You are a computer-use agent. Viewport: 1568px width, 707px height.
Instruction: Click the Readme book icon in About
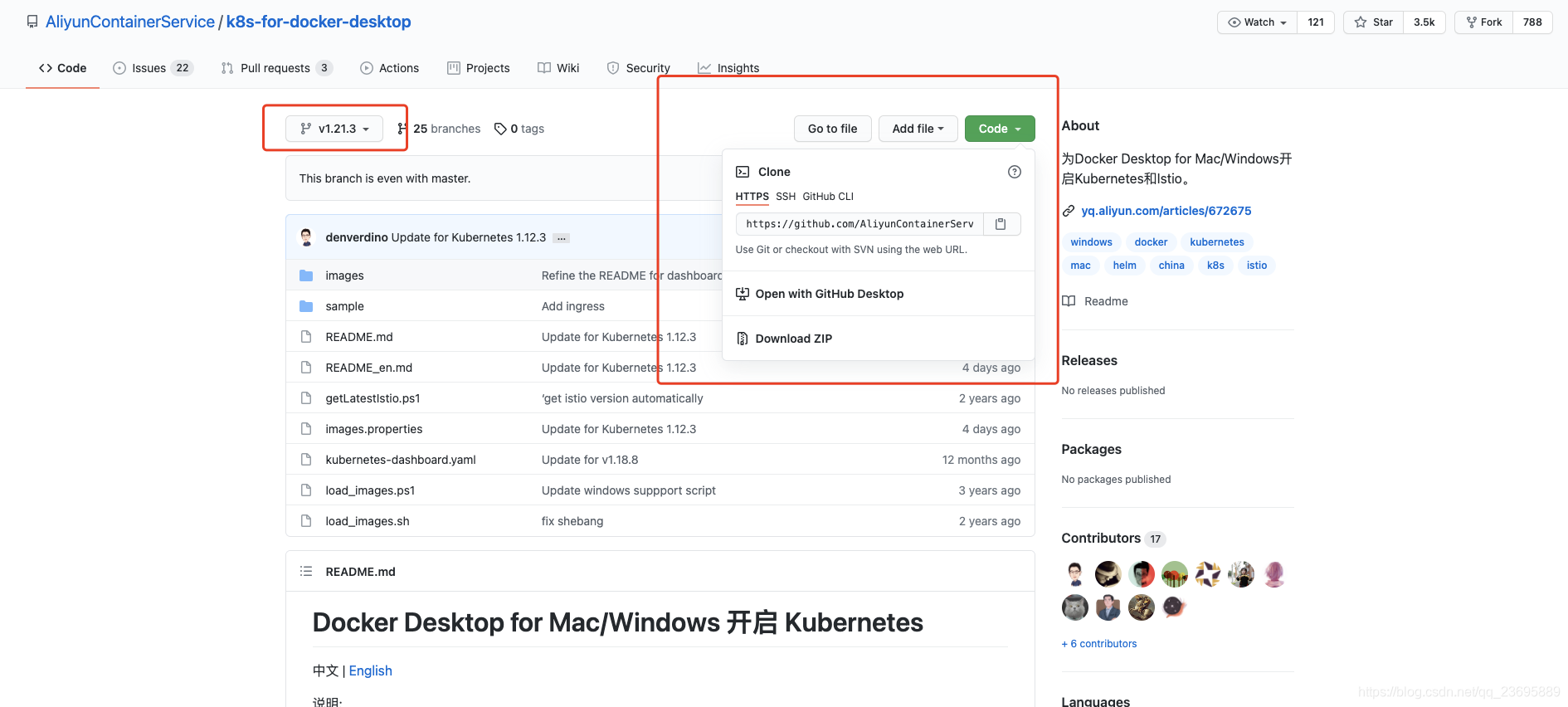coord(1069,301)
